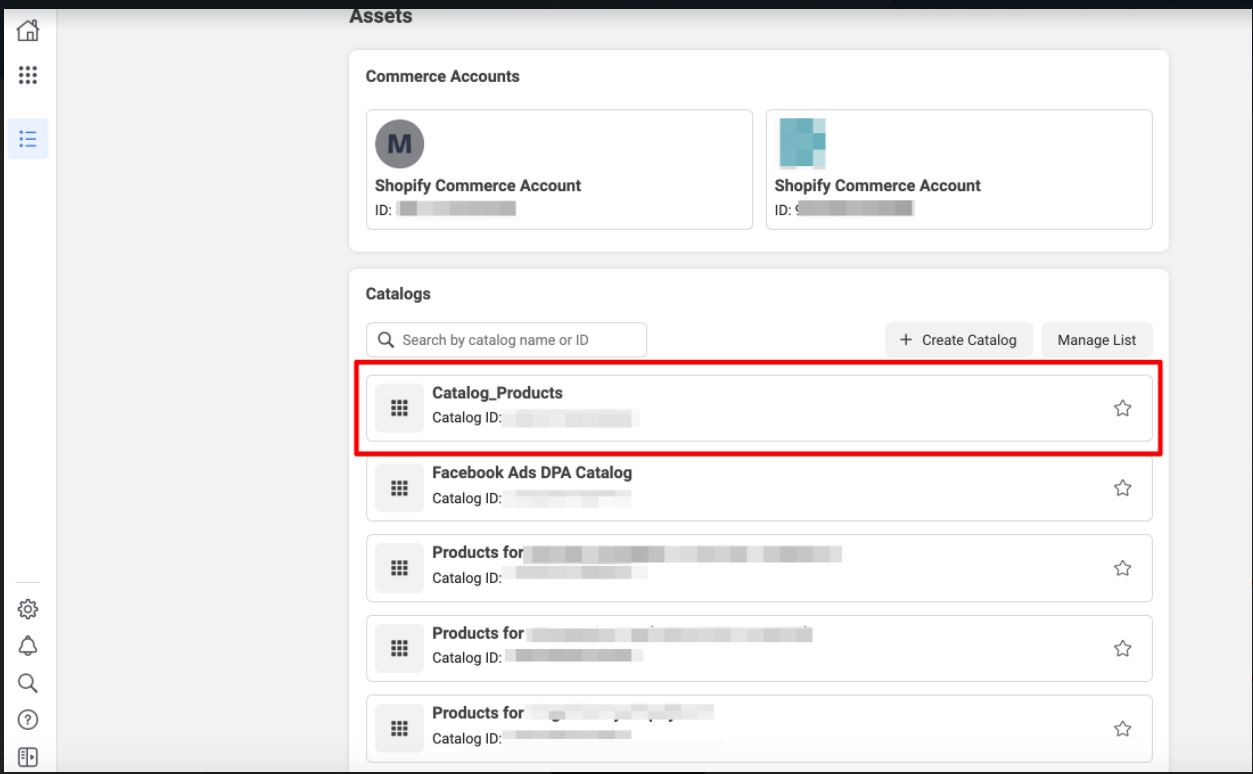Select the Shopify Commerce Account with M avatar
Image resolution: width=1253 pixels, height=774 pixels.
[559, 170]
